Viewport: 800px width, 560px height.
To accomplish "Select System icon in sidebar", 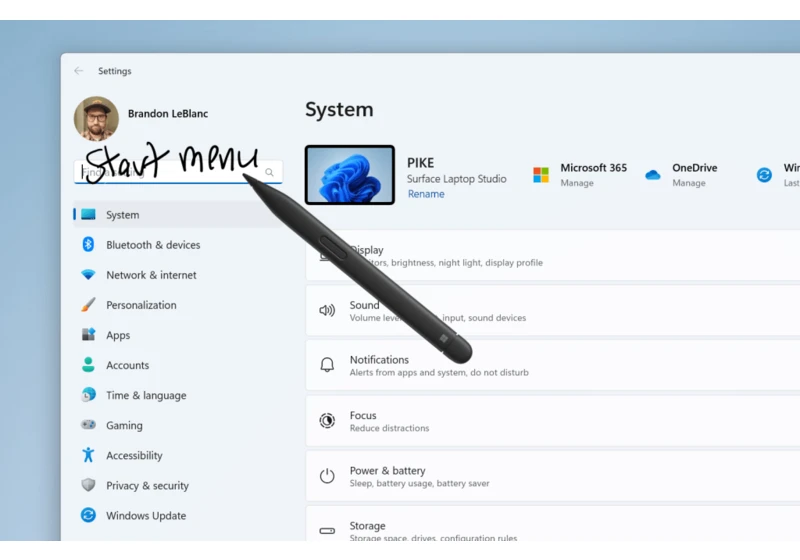I will point(88,214).
